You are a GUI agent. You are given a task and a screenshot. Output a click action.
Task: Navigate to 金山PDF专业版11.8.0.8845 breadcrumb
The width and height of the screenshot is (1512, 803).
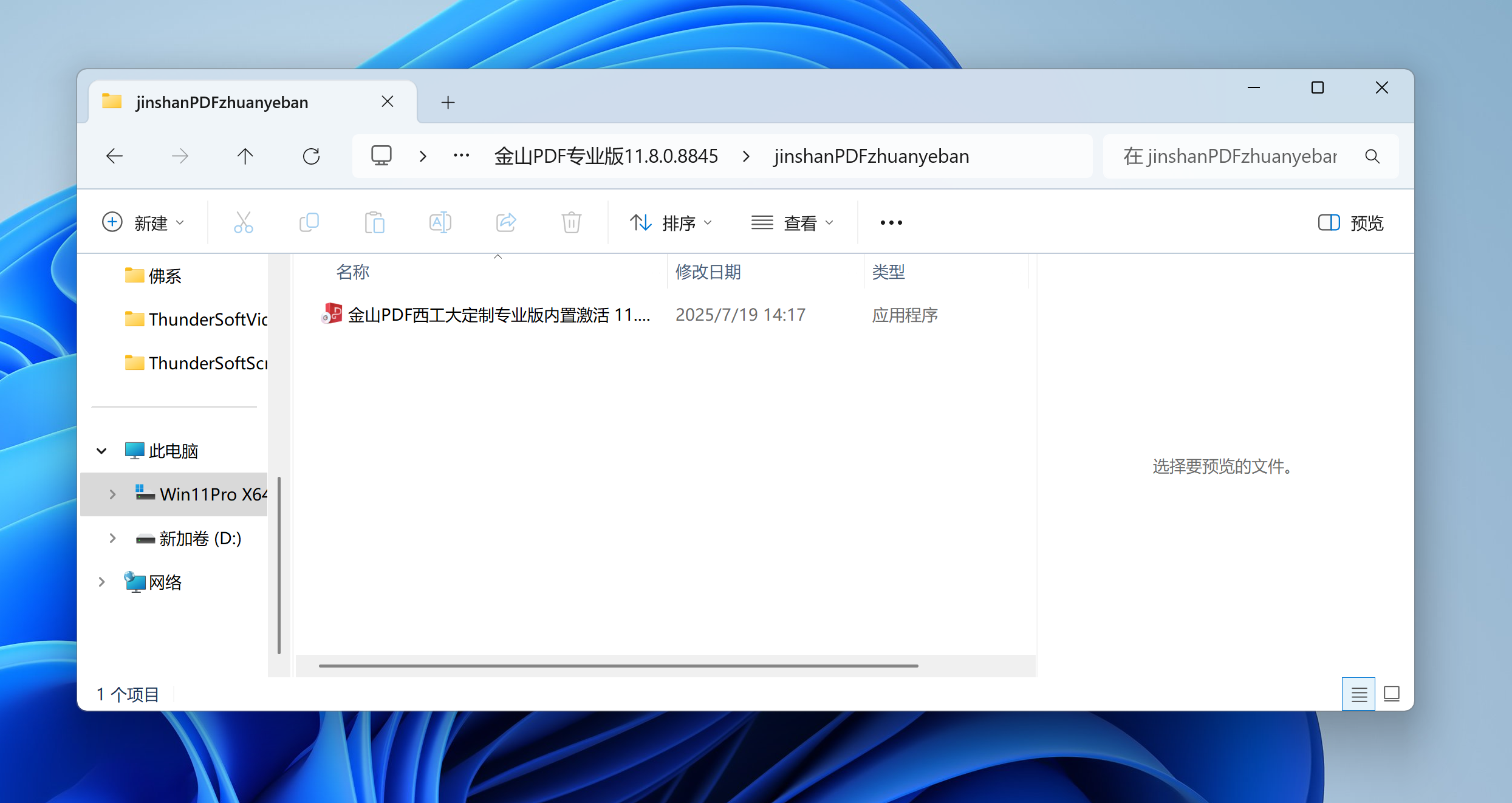[x=606, y=157]
